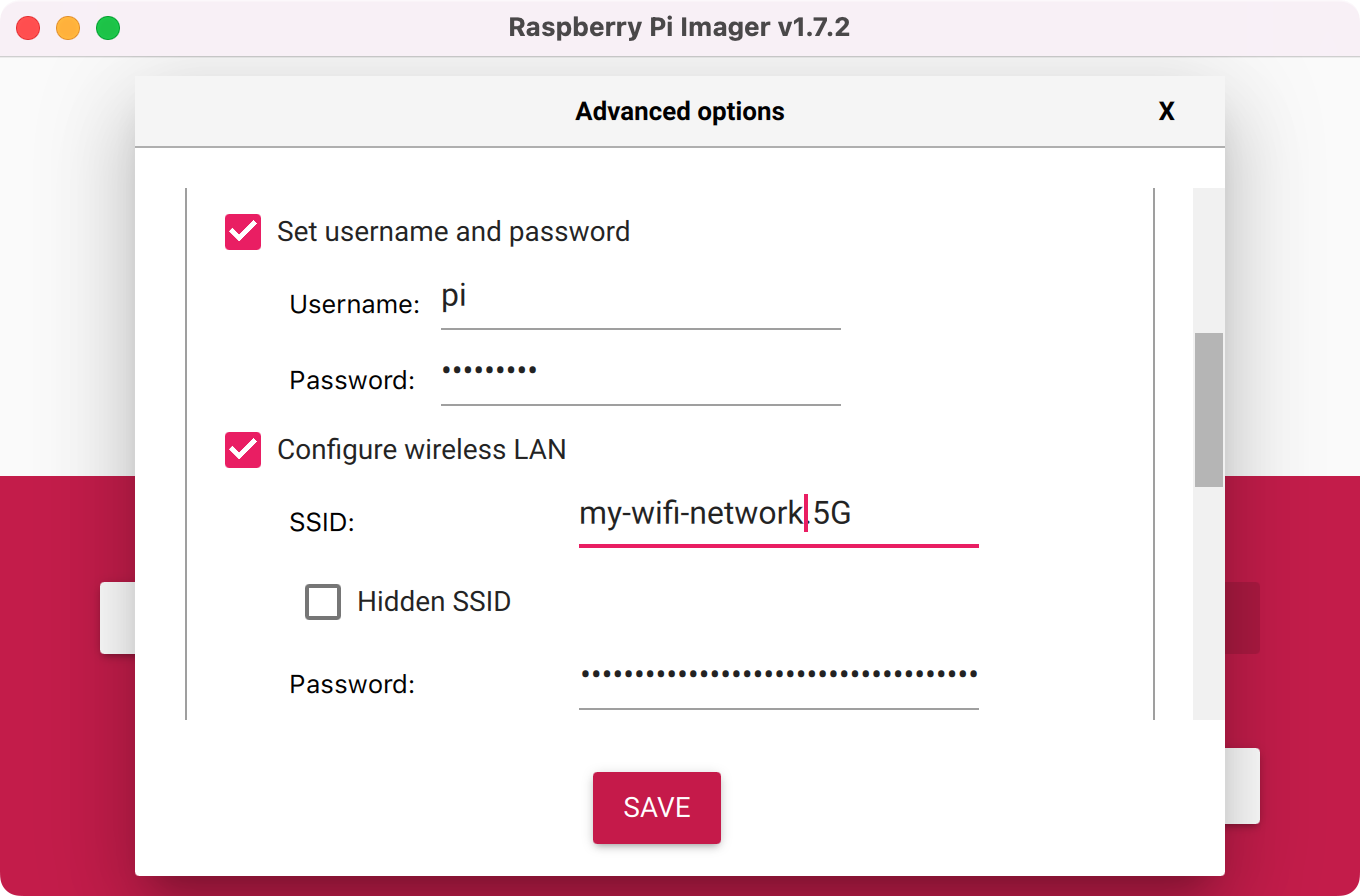Click the "Configure wireless LAN" label text
Image resolution: width=1360 pixels, height=896 pixels.
click(x=421, y=450)
